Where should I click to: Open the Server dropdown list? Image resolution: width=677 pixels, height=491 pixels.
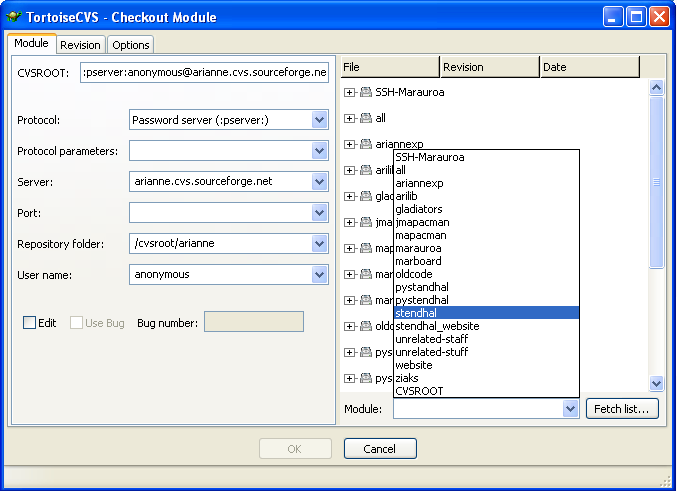point(319,182)
